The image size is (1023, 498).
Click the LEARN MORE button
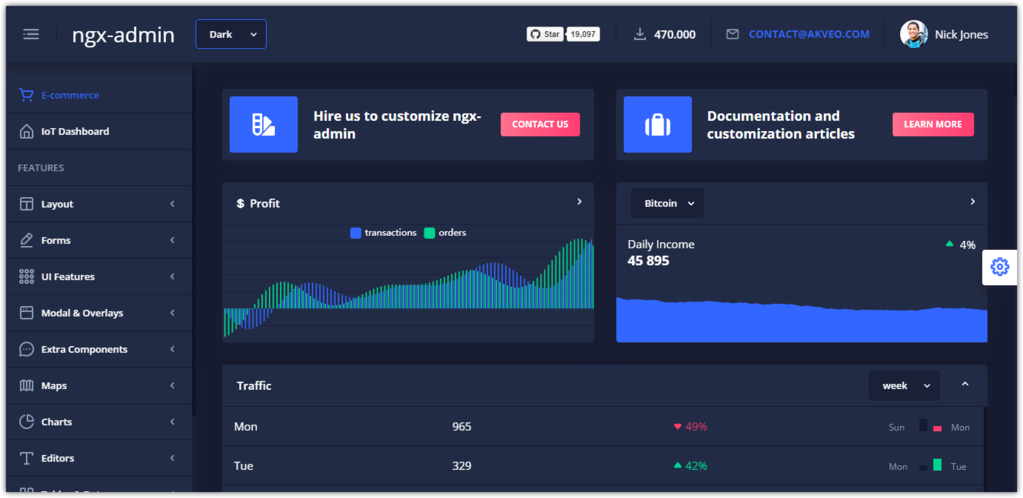click(x=933, y=124)
